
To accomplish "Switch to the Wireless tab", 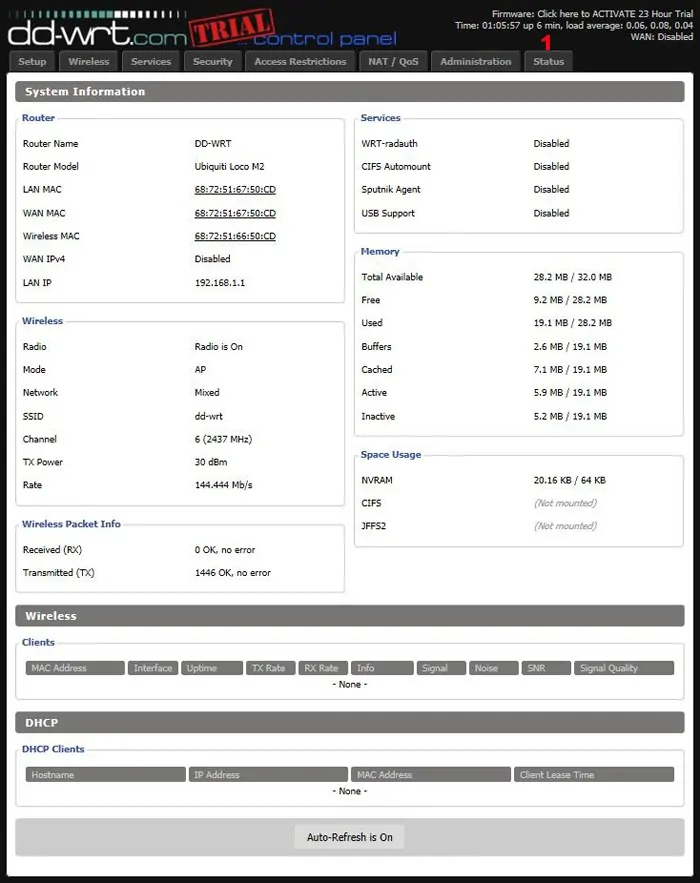I will point(88,61).
